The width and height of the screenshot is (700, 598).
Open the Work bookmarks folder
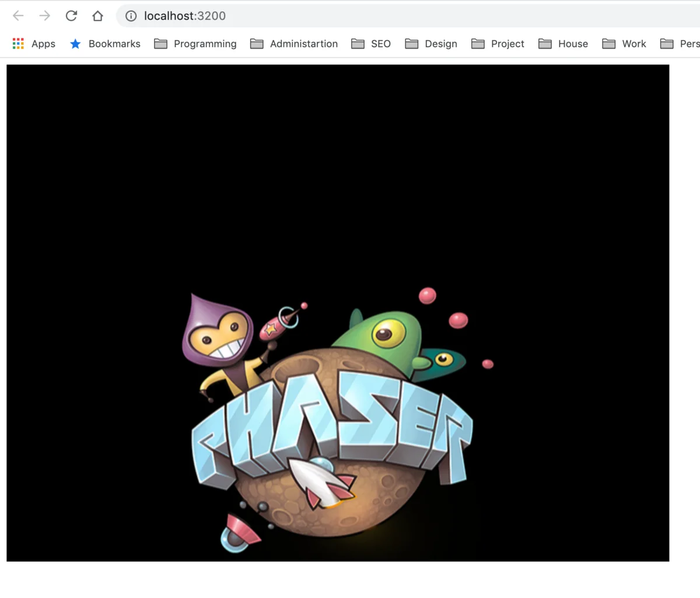(x=624, y=44)
